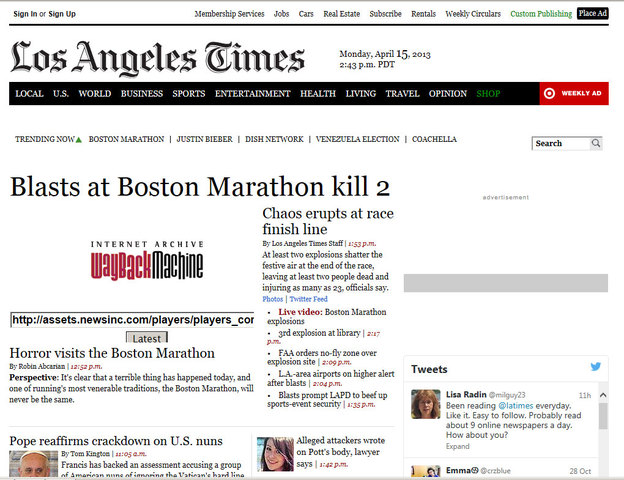
Task: Click the JUSTIN BIEBER trending topic
Action: pyautogui.click(x=205, y=139)
